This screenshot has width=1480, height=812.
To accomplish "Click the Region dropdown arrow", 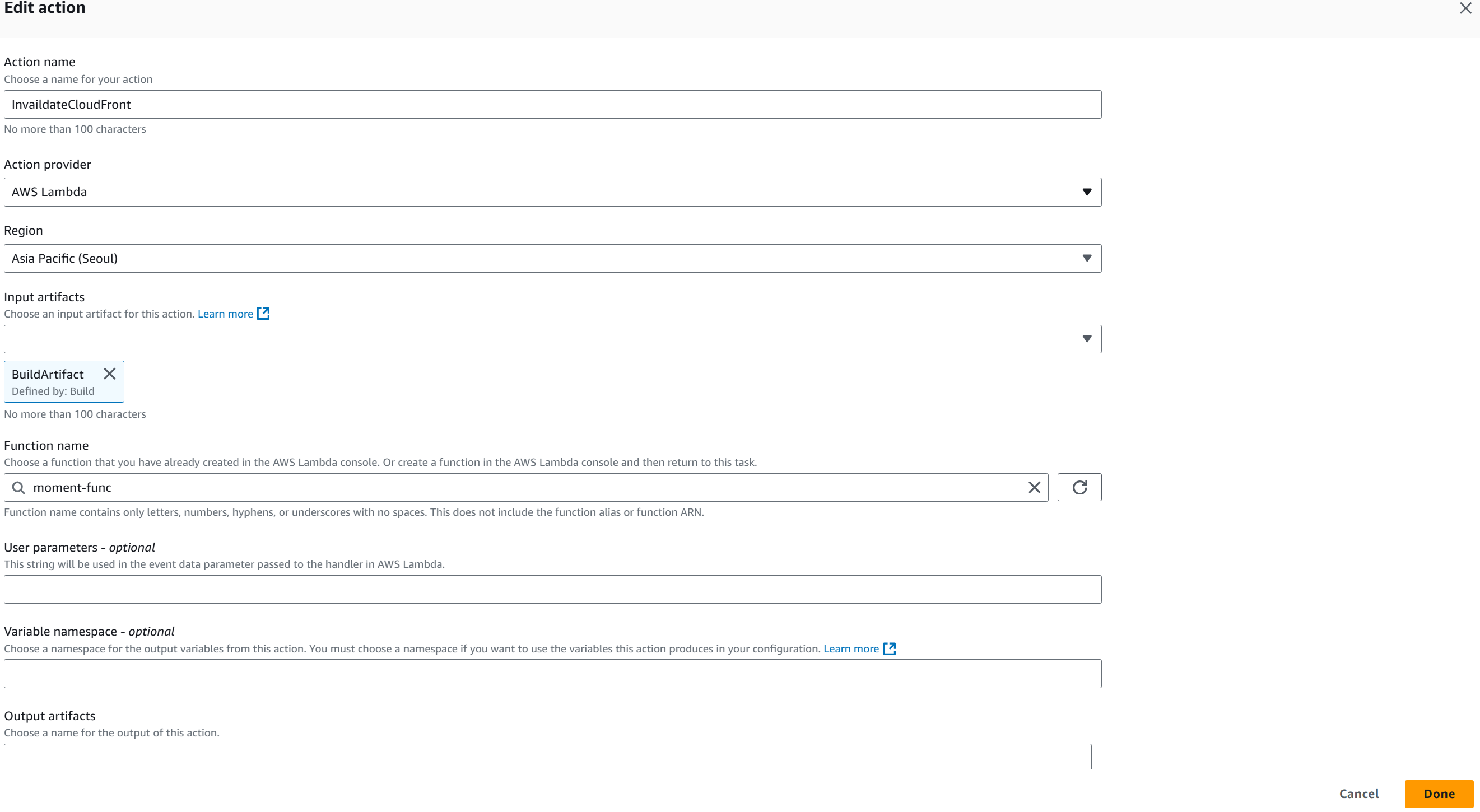I will [1086, 258].
